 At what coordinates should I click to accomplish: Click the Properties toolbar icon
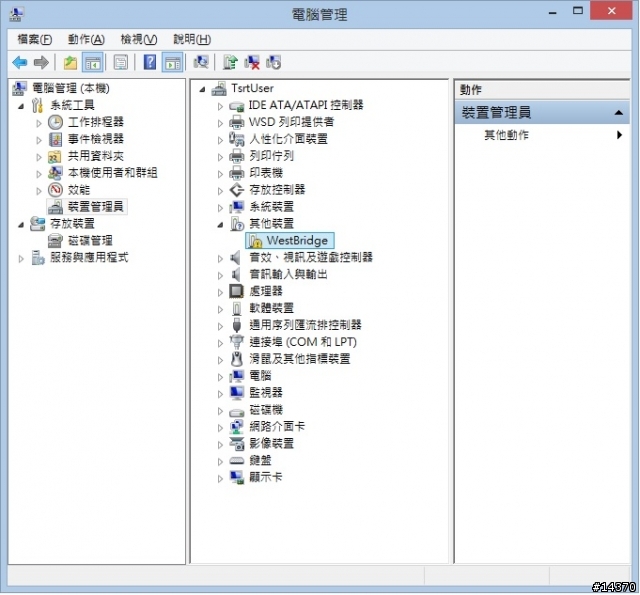tap(121, 62)
